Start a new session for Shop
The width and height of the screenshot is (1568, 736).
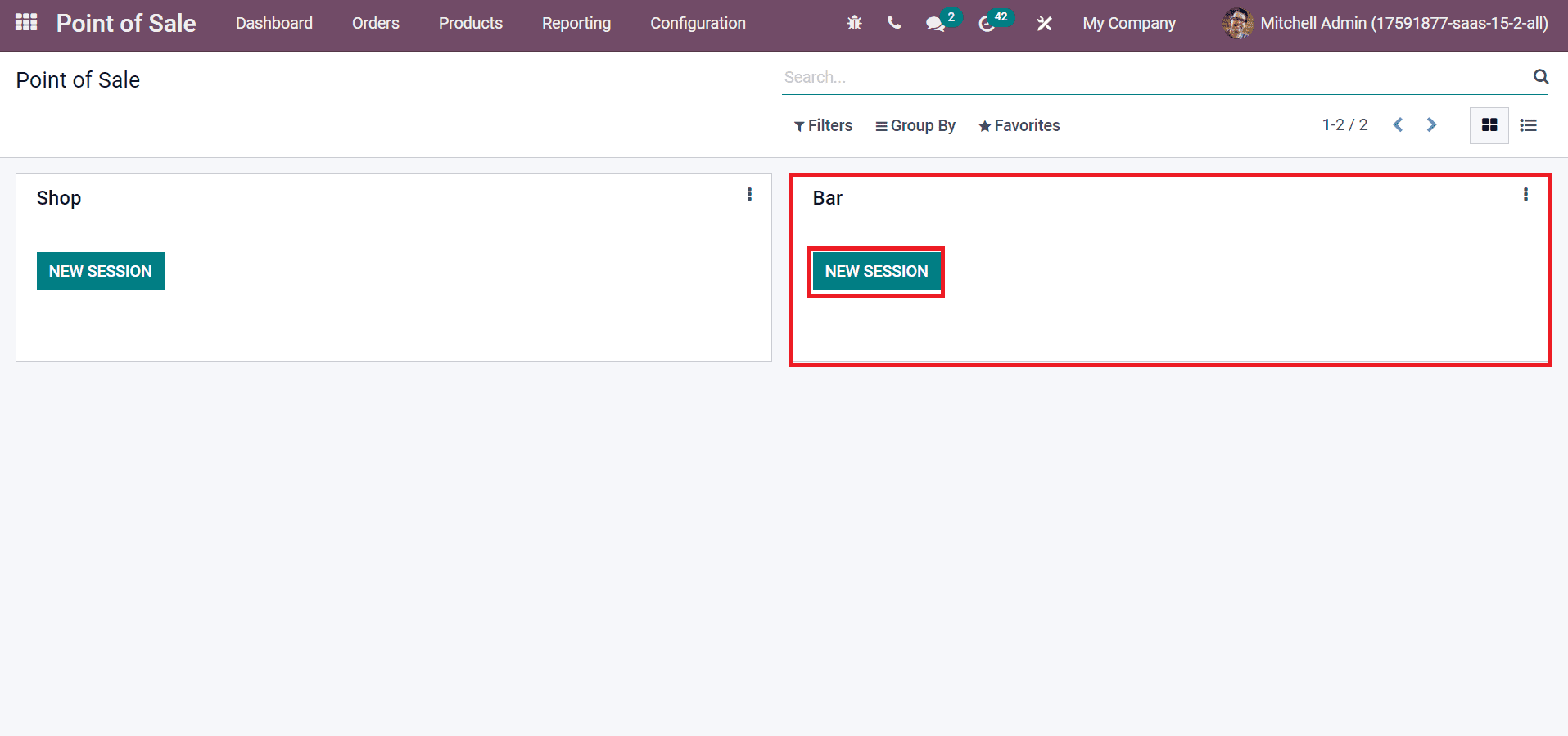pyautogui.click(x=101, y=271)
